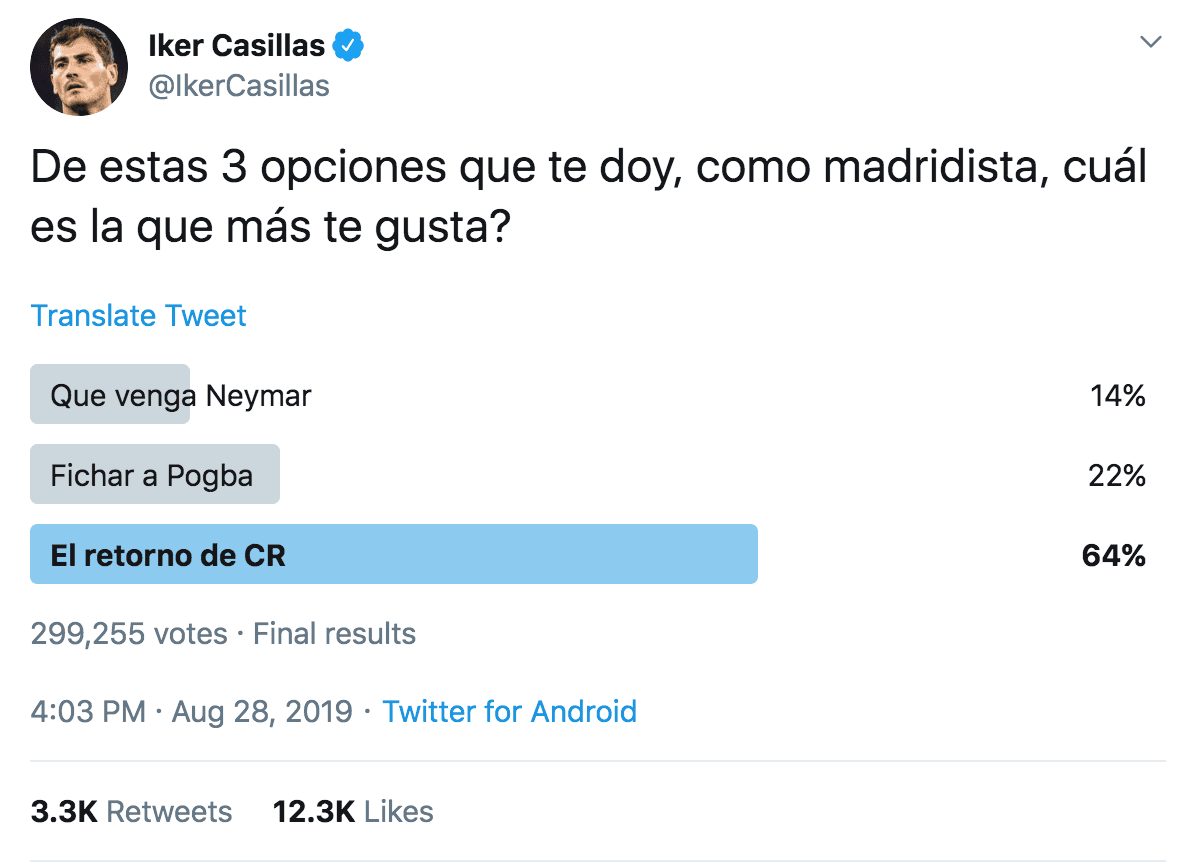Expand the tweet options chevron menu
This screenshot has height=864, width=1194.
point(1151,42)
